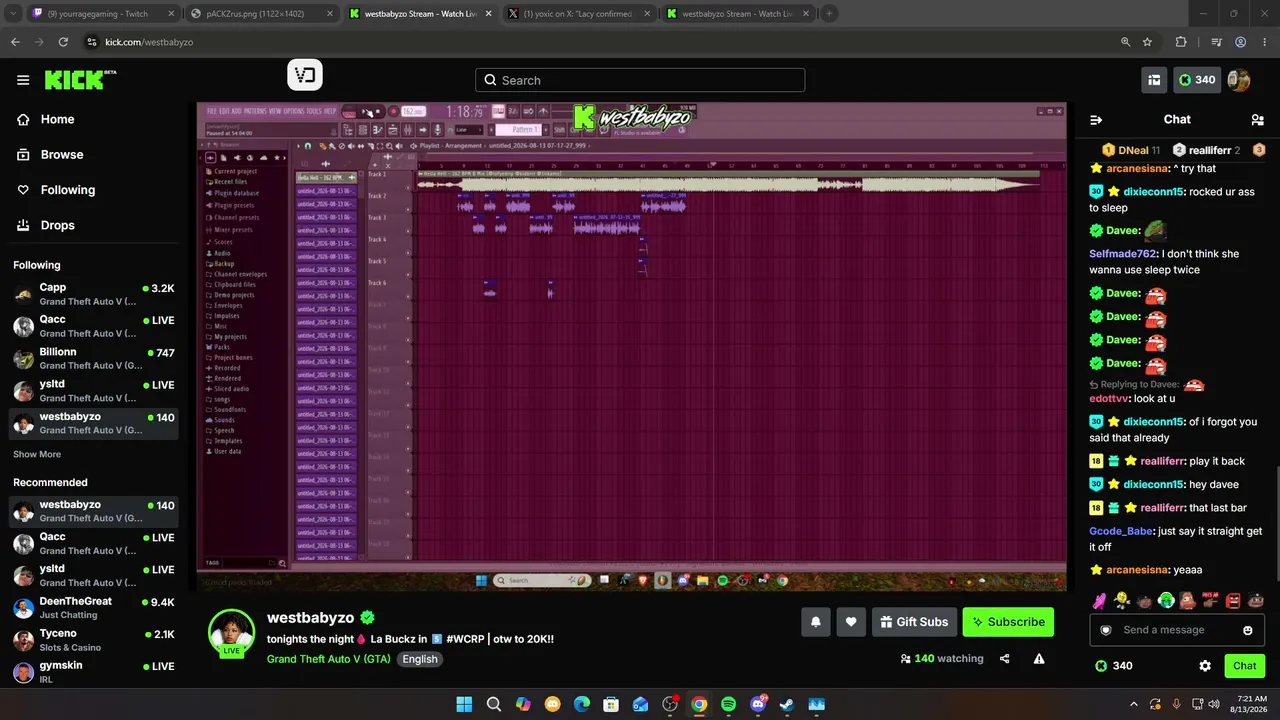Screen dimensions: 1280x720
Task: Switch to the Twitch yourragegaming browser tab
Action: pyautogui.click(x=102, y=14)
